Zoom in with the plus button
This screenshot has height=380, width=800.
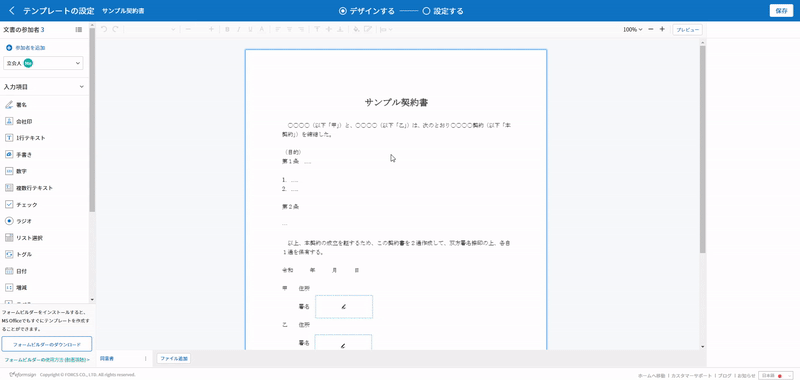pos(662,29)
